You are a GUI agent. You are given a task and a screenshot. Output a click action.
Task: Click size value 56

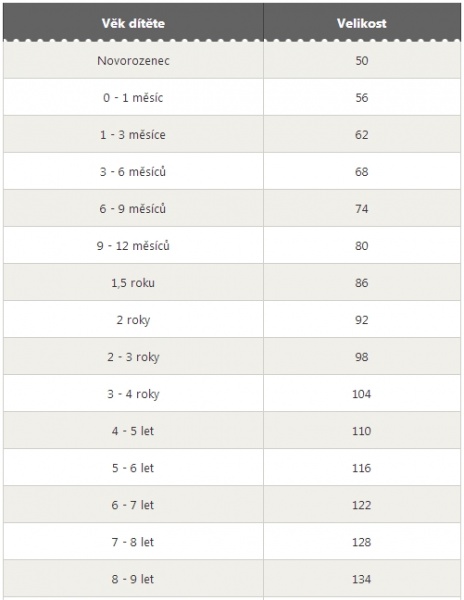point(361,98)
